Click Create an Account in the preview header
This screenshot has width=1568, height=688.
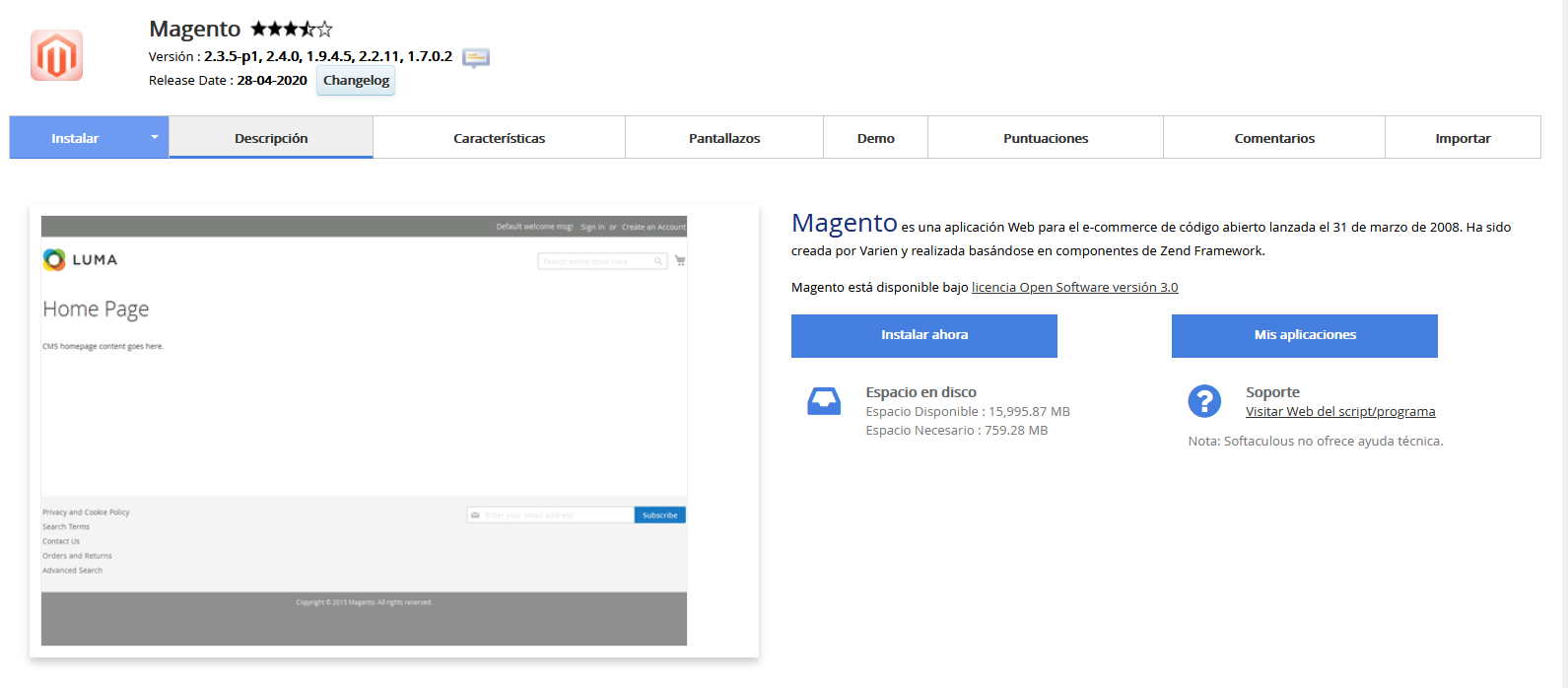[x=653, y=227]
